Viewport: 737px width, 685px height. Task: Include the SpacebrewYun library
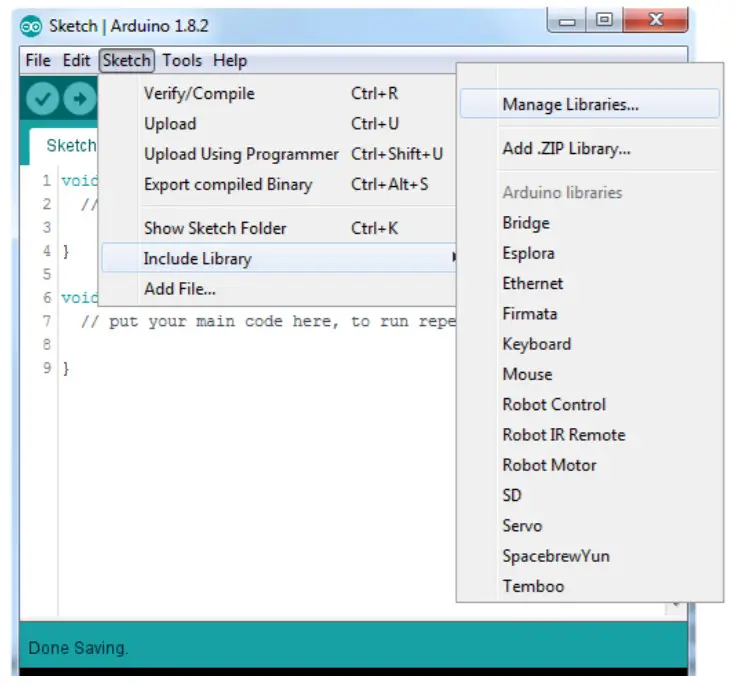pos(589,556)
